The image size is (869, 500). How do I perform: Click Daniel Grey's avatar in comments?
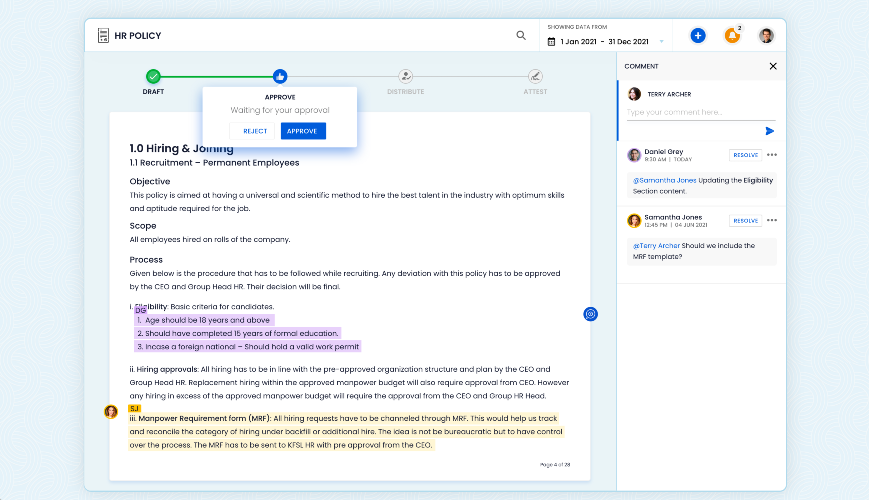[x=634, y=155]
